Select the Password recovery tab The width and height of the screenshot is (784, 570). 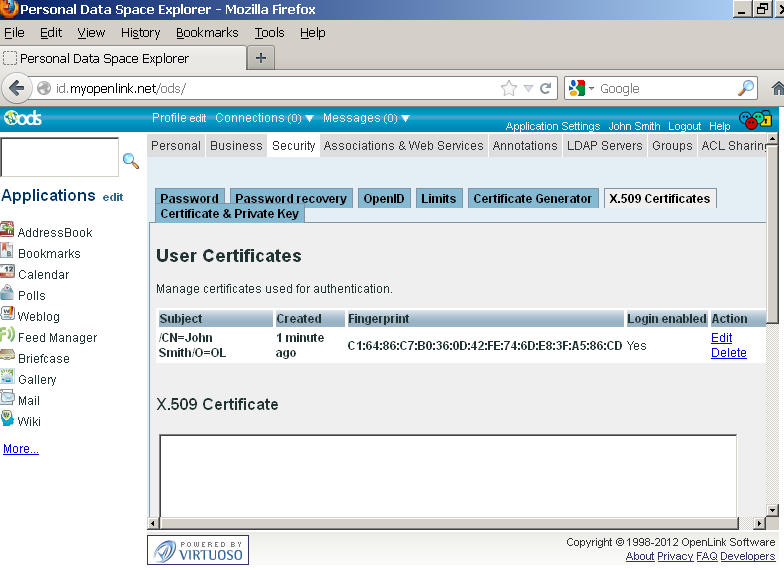[x=291, y=198]
